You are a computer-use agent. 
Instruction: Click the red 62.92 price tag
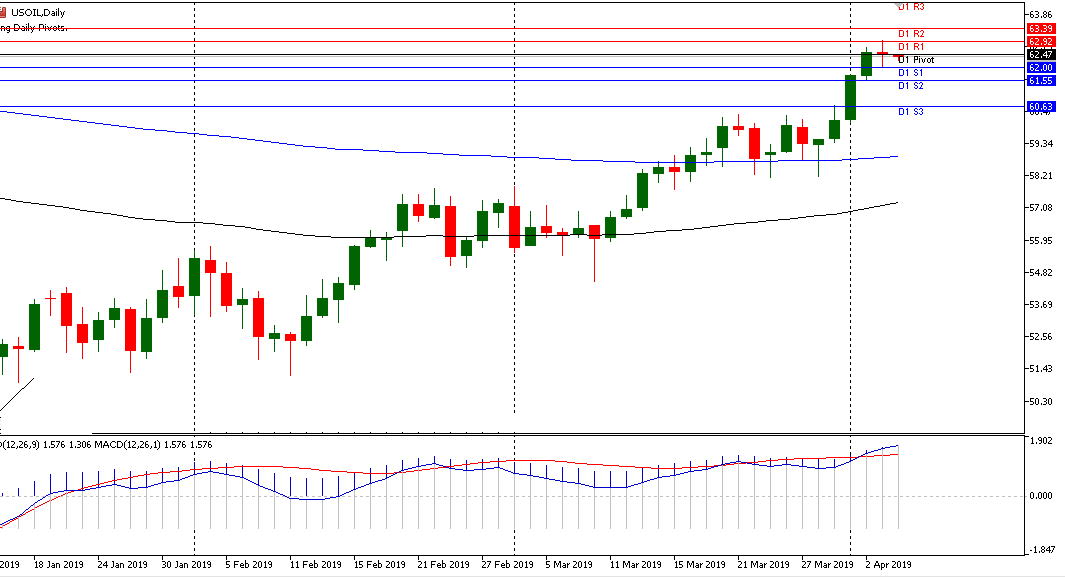click(x=1041, y=42)
